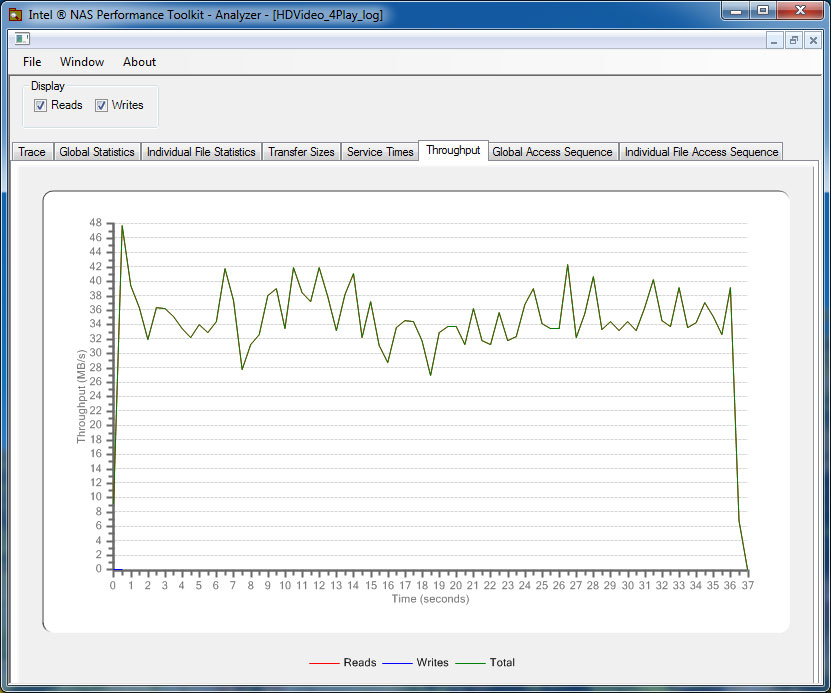This screenshot has width=831, height=693.
Task: Select the Global Statistics tab
Action: [97, 152]
